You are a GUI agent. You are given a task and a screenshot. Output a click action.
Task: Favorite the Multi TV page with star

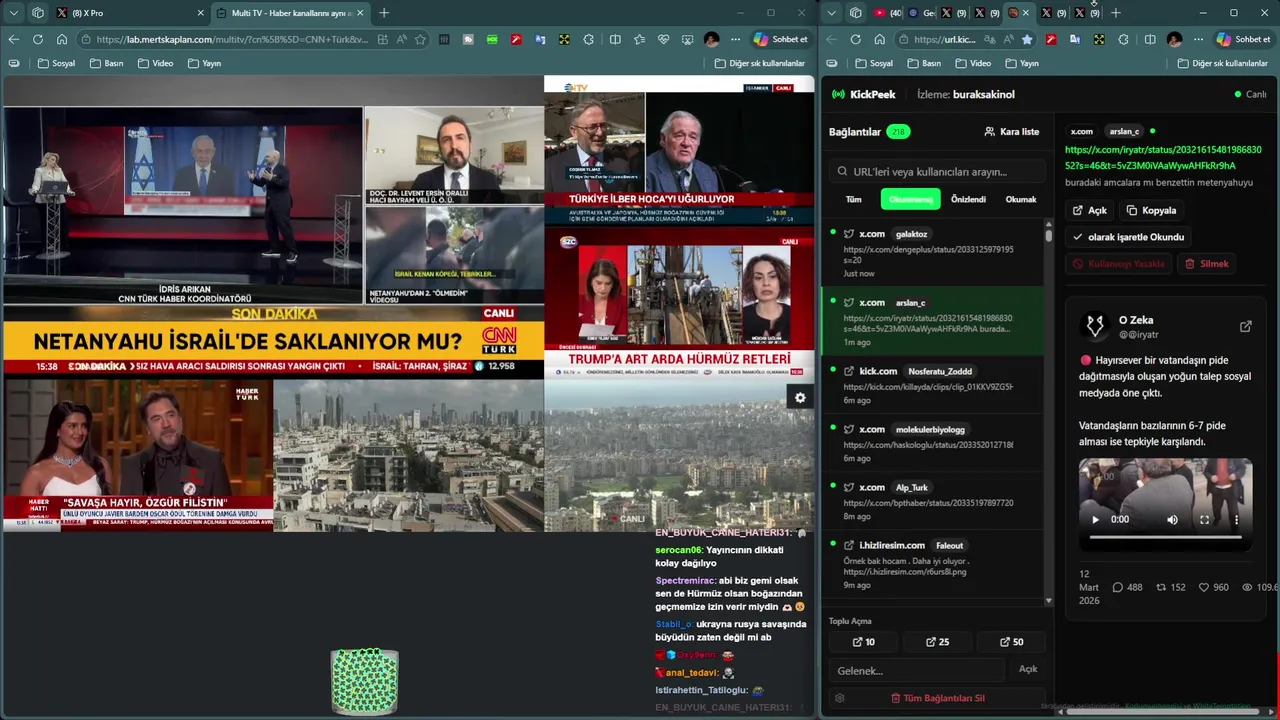[420, 39]
